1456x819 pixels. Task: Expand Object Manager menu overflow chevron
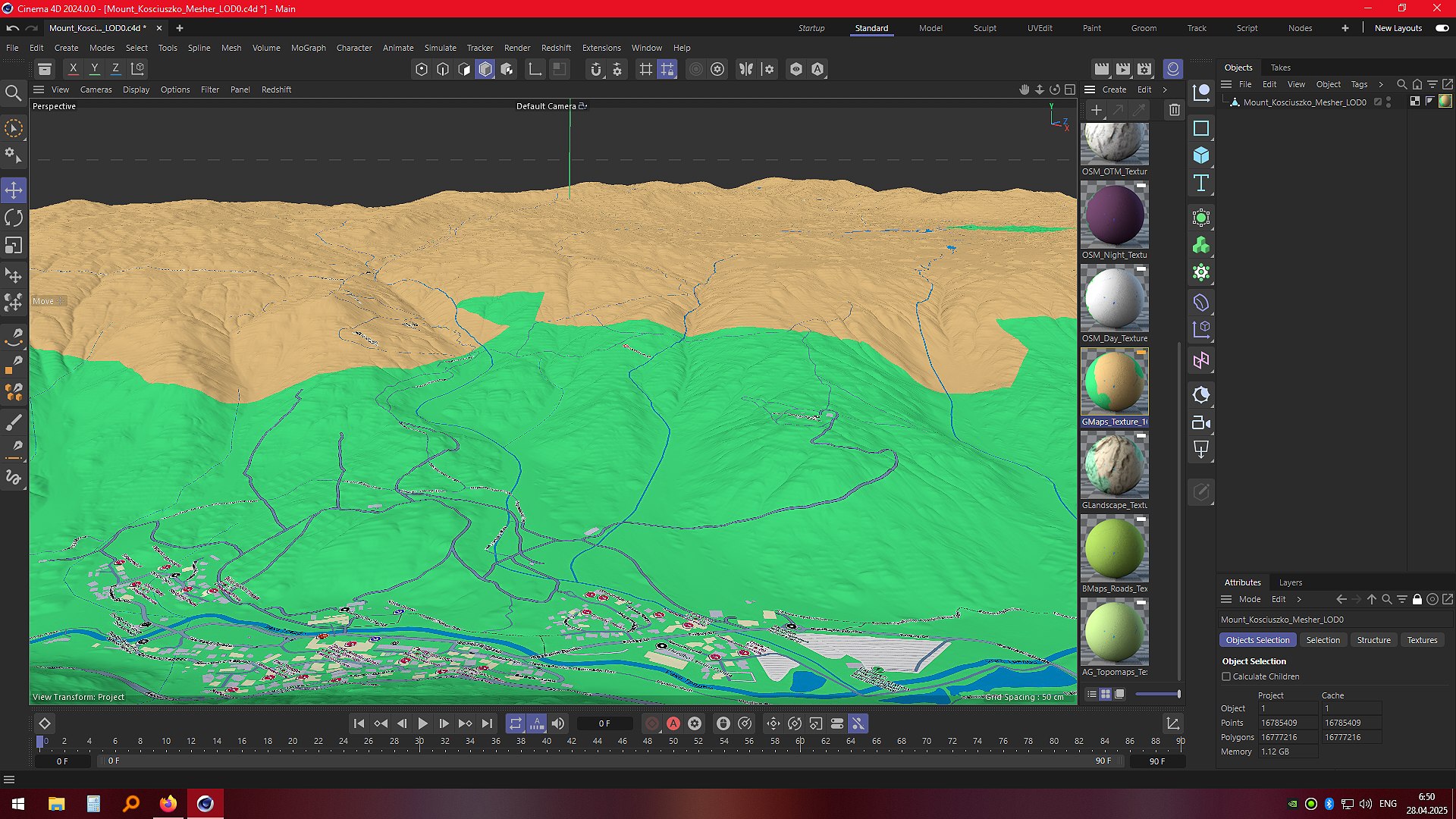[x=1381, y=84]
